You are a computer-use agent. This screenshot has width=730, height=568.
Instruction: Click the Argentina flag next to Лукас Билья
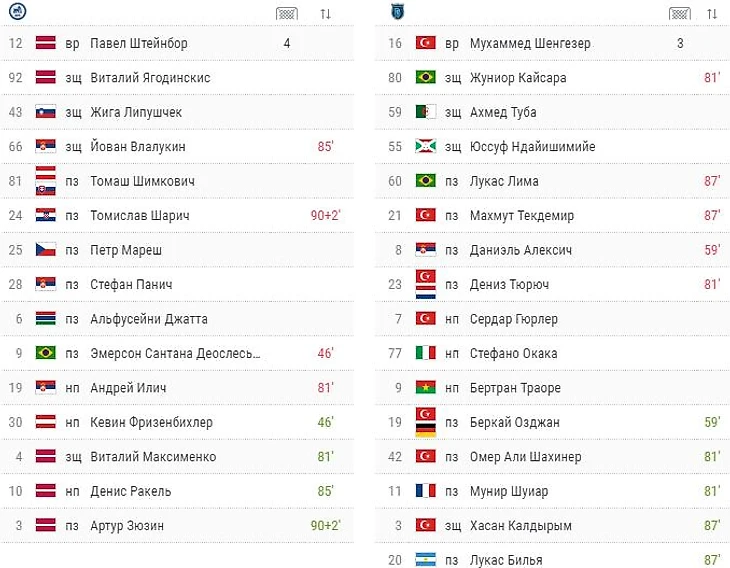pyautogui.click(x=426, y=559)
